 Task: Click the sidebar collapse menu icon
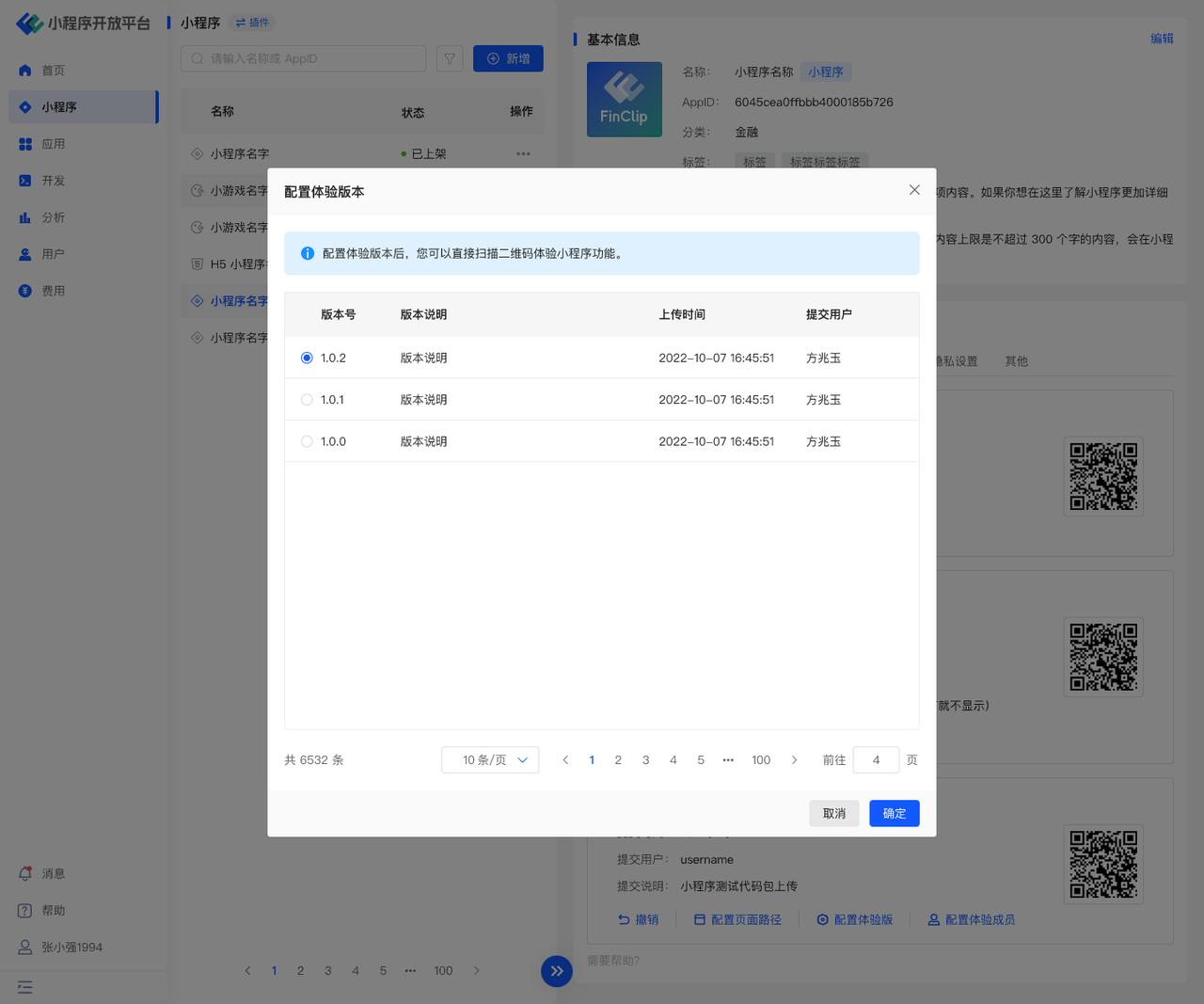coord(25,987)
